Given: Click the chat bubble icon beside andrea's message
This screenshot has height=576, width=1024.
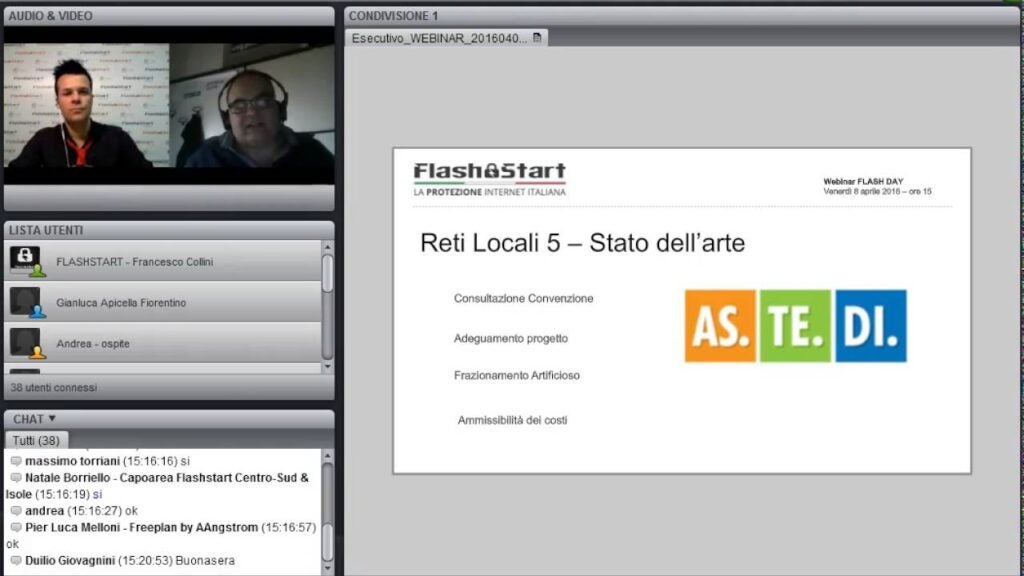Looking at the screenshot, I should click(x=16, y=511).
